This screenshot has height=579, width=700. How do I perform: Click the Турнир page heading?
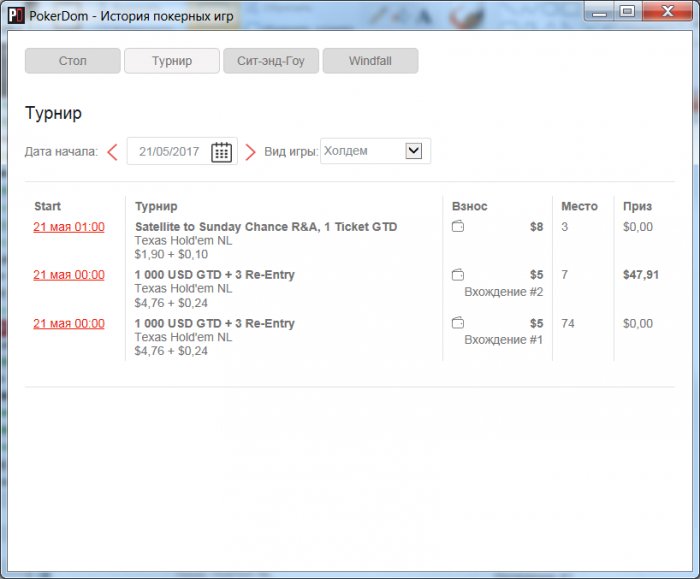tap(54, 113)
